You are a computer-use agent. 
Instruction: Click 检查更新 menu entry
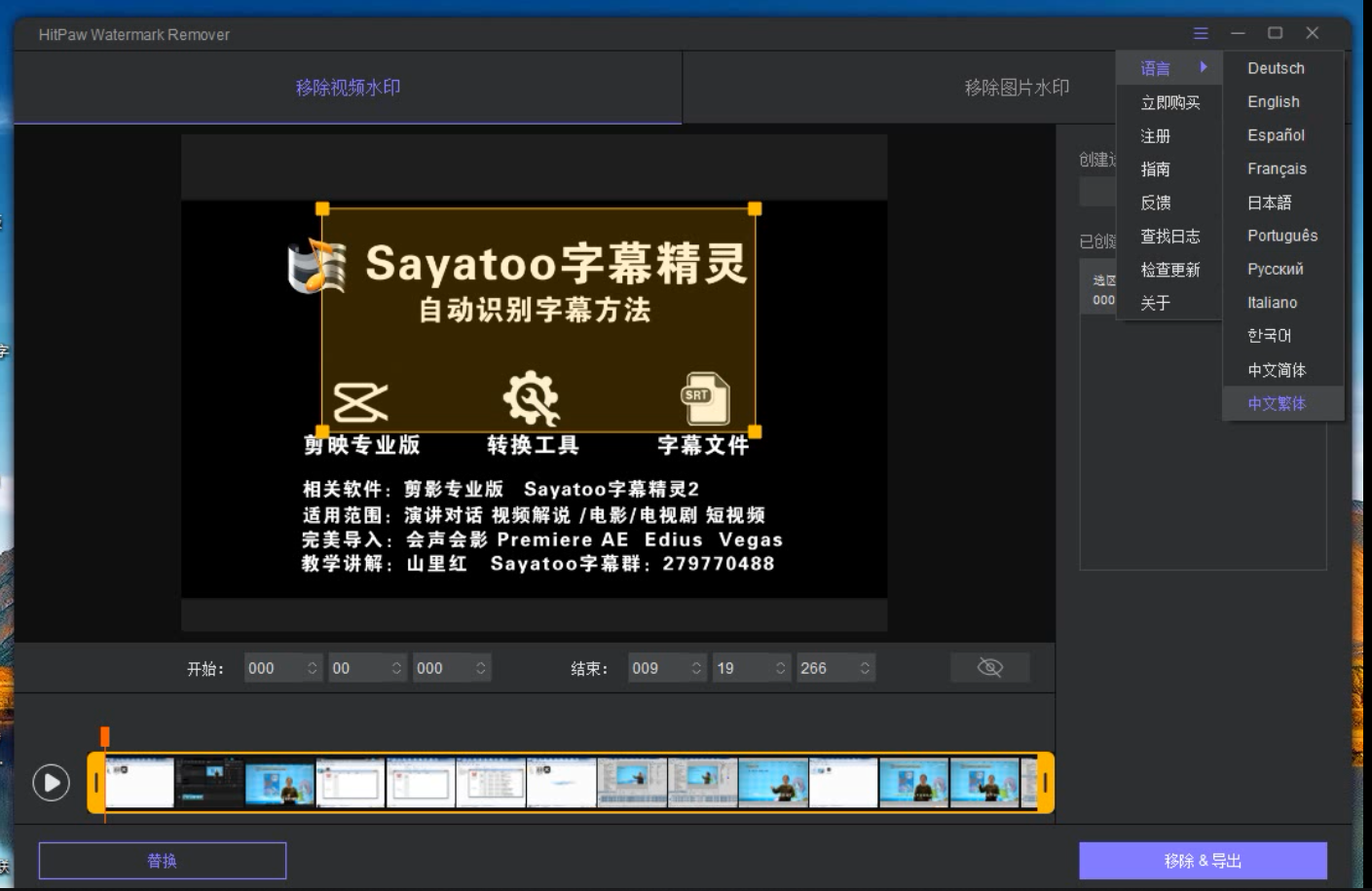tap(1168, 269)
